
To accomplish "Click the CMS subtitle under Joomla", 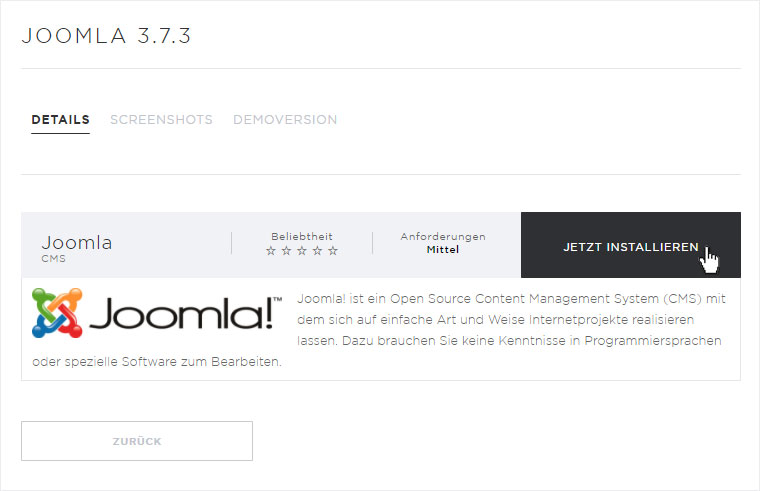I will click(53, 259).
